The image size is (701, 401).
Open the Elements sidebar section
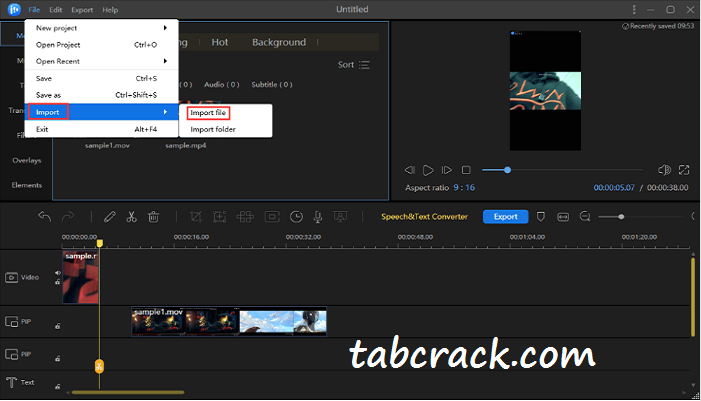coord(27,185)
